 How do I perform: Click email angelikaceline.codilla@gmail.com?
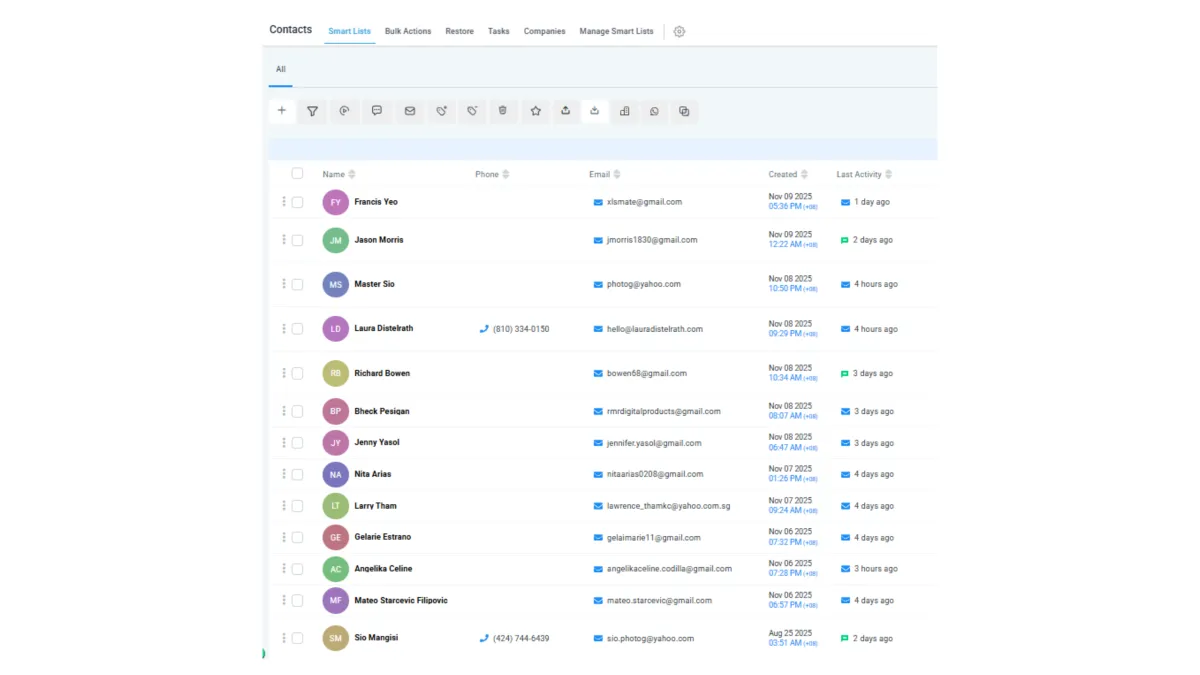(x=670, y=569)
